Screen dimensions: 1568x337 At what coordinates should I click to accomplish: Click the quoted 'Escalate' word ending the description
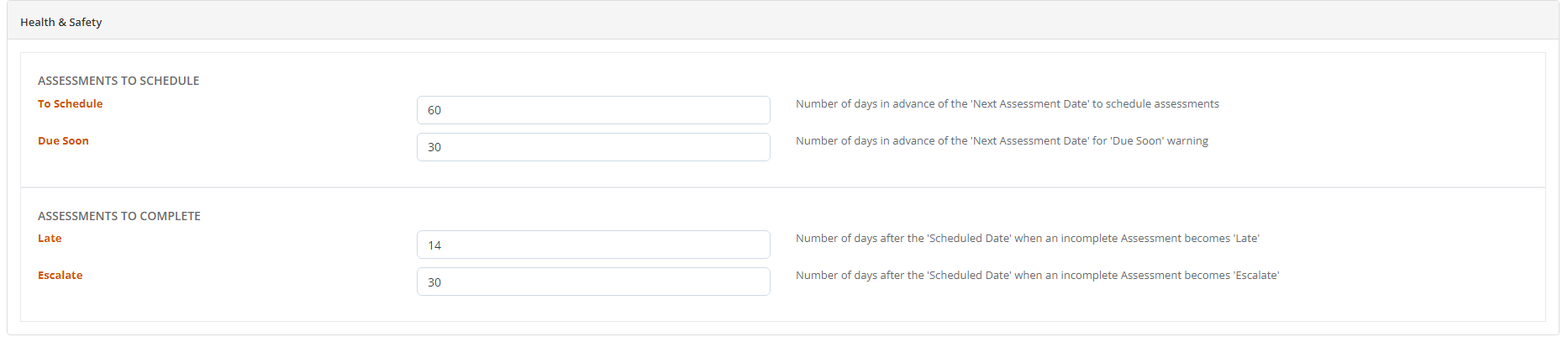click(1256, 275)
